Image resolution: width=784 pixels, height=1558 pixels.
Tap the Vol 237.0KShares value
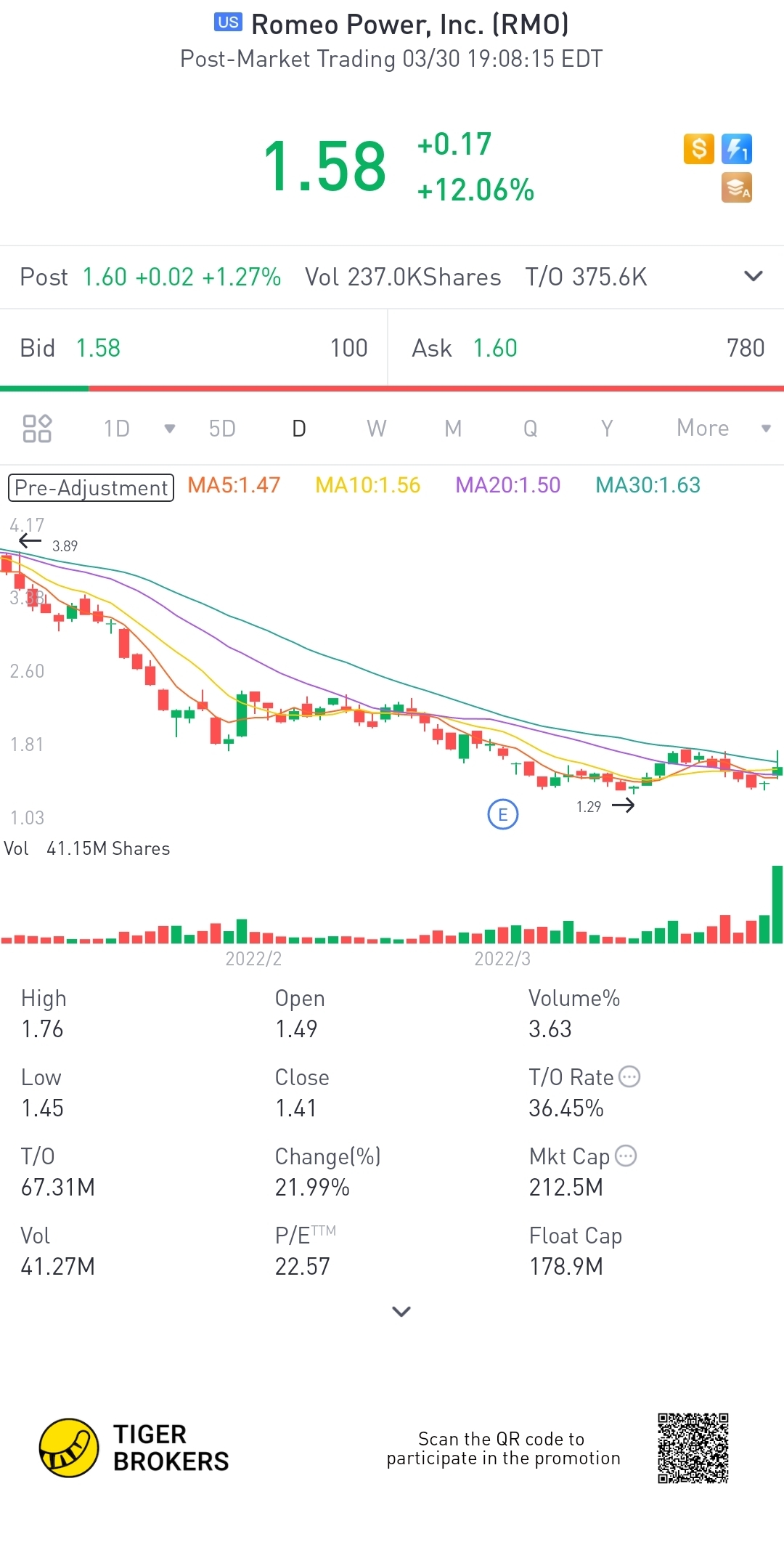pyautogui.click(x=403, y=277)
